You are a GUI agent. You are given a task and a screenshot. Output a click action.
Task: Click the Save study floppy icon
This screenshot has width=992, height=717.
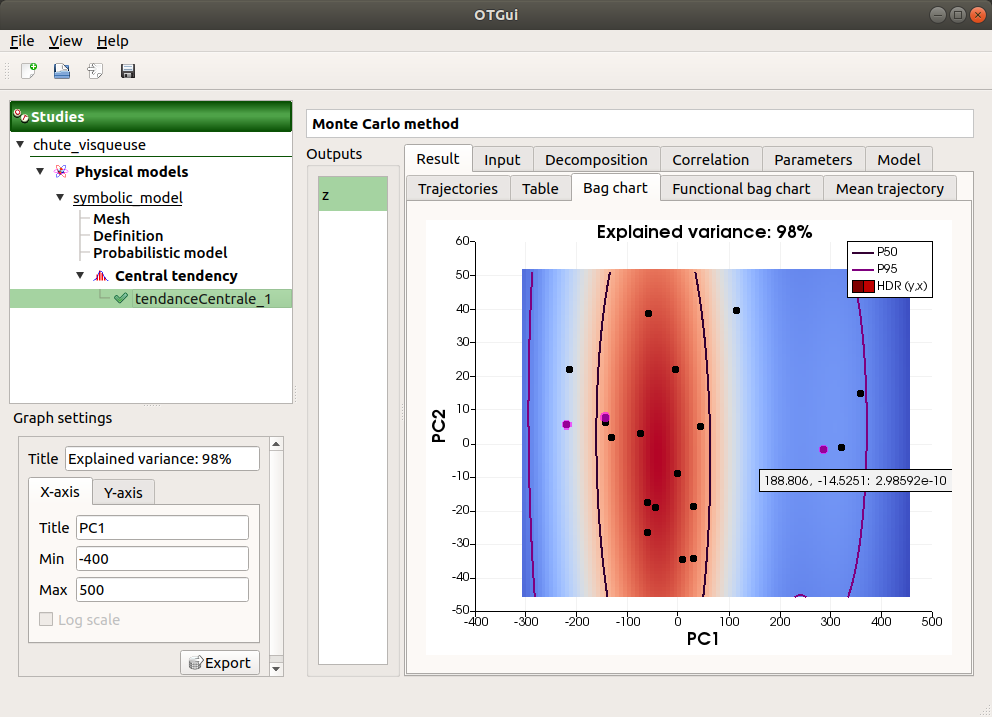[128, 71]
